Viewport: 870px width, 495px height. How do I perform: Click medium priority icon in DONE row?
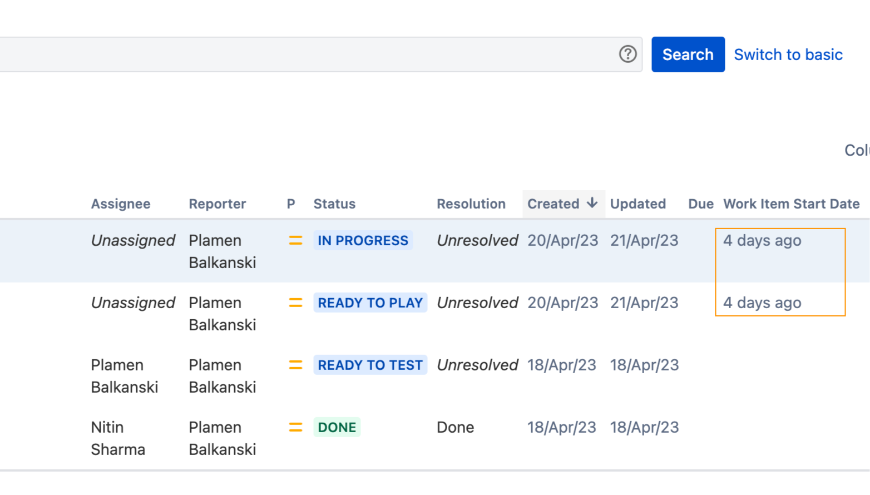[x=295, y=427]
